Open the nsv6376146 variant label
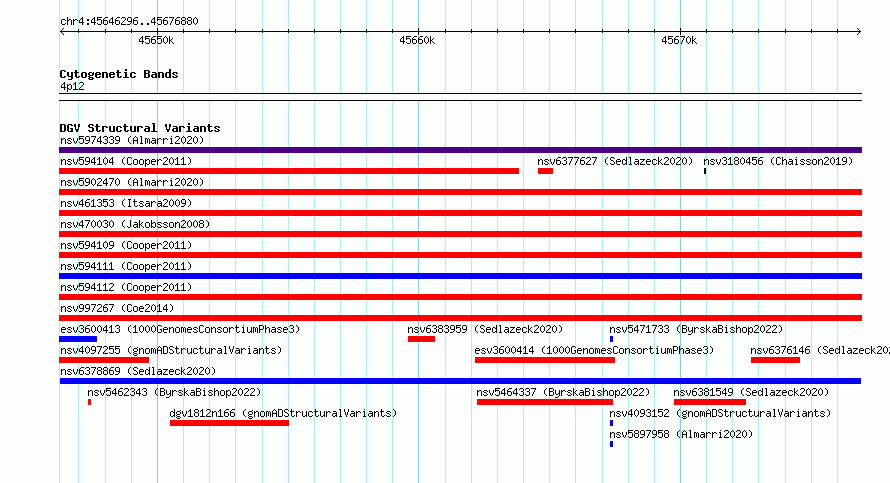The height and width of the screenshot is (483, 890). [x=820, y=350]
